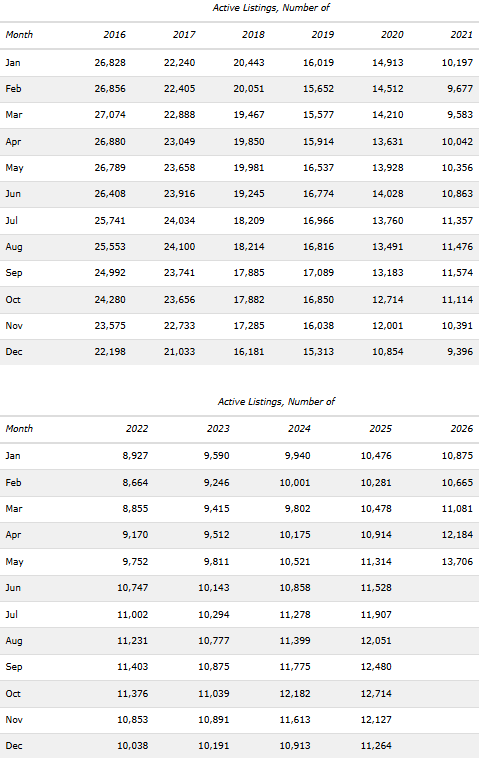Click the Feb 2022 cell 8,664
Screen dimensions: 480x758
pyautogui.click(x=135, y=483)
